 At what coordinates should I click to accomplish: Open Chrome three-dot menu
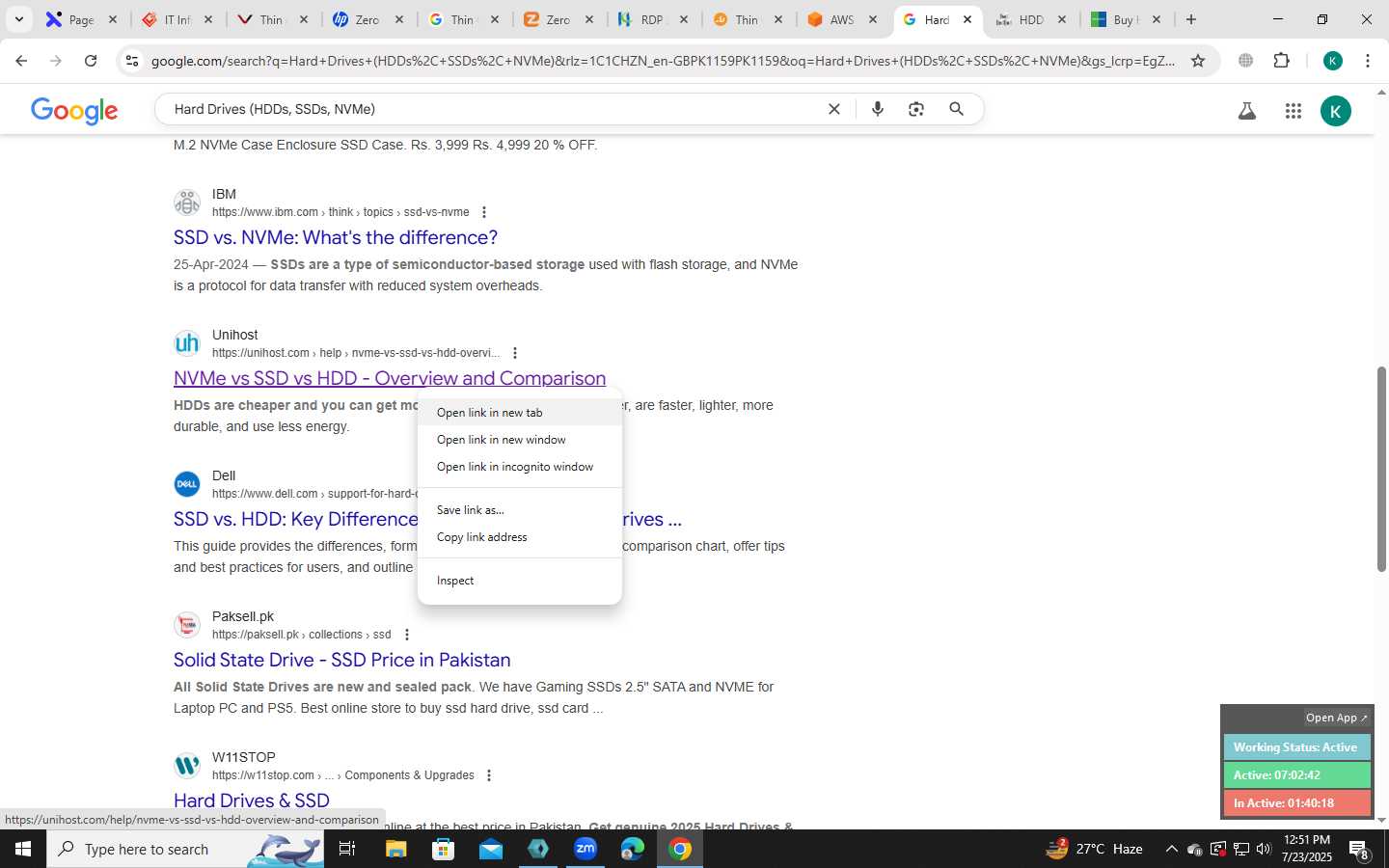coord(1368,61)
